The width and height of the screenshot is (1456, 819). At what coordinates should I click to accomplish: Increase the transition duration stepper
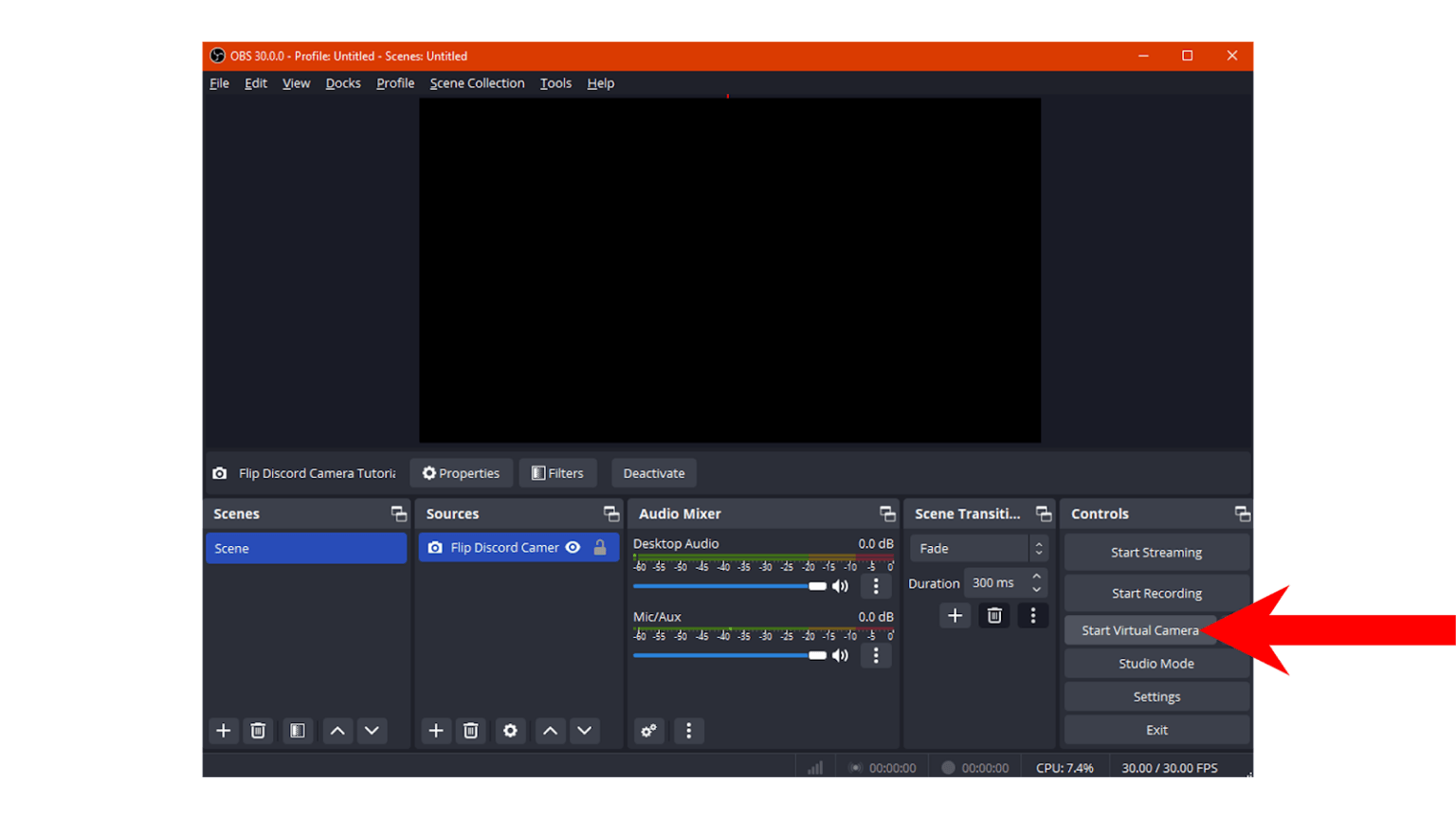[1037, 576]
